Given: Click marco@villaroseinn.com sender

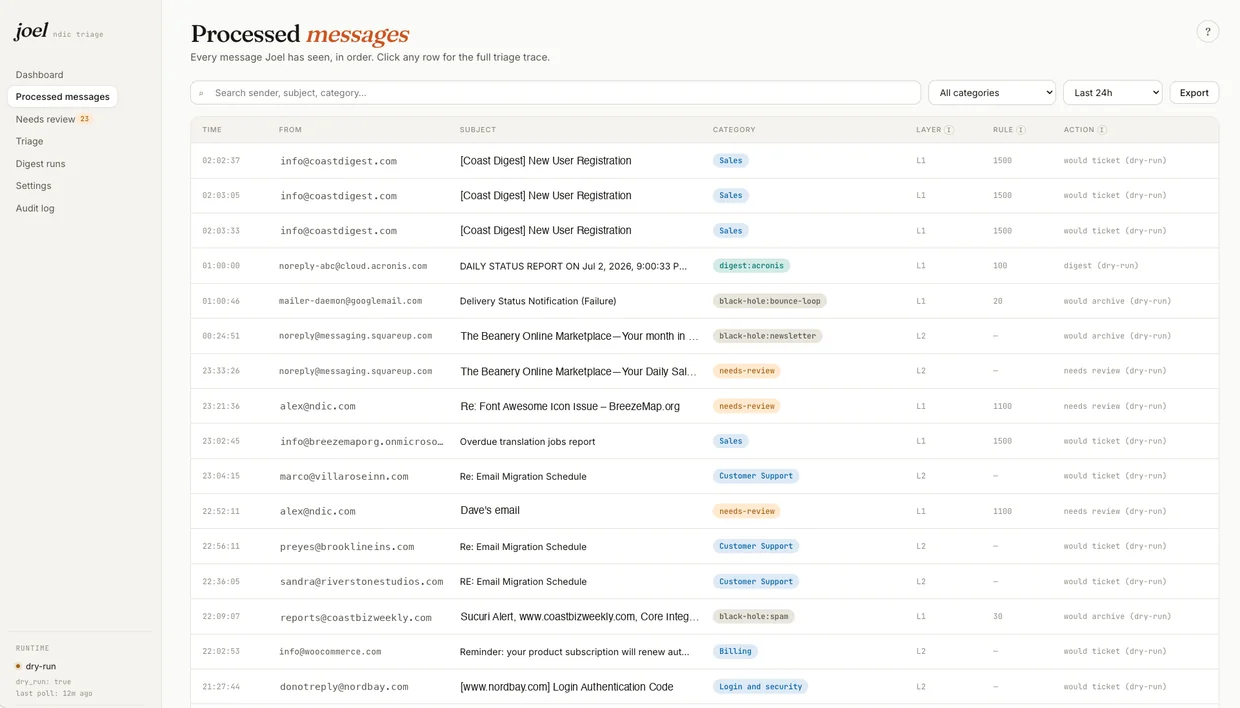Looking at the screenshot, I should click(x=343, y=476).
